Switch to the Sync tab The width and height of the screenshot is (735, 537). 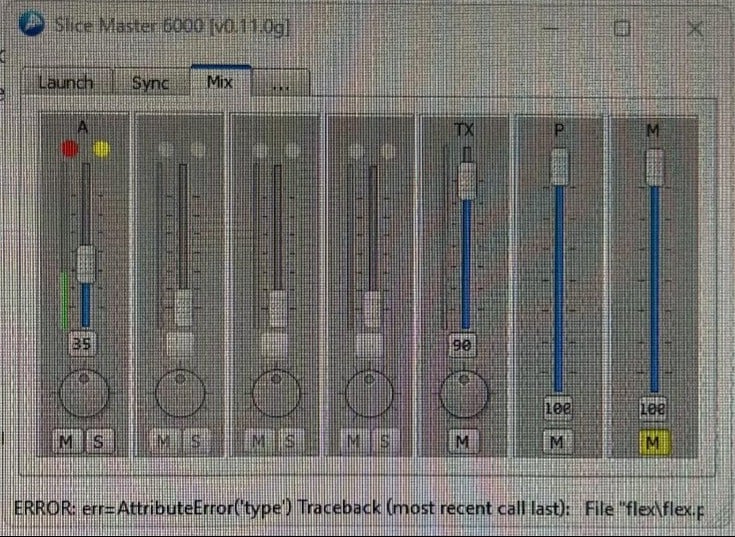151,82
